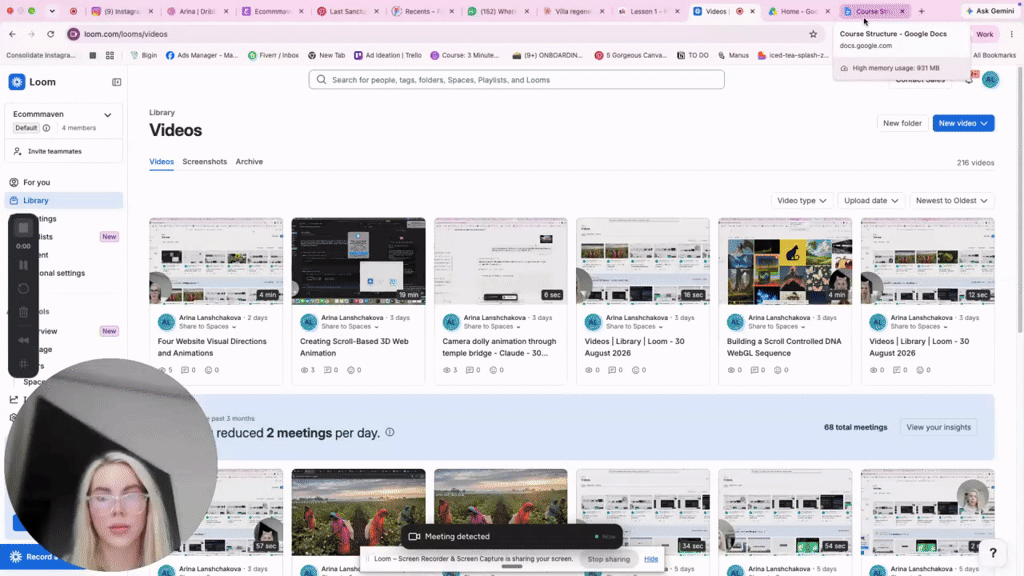Open New video dropdown button
The width and height of the screenshot is (1024, 576).
click(x=963, y=123)
